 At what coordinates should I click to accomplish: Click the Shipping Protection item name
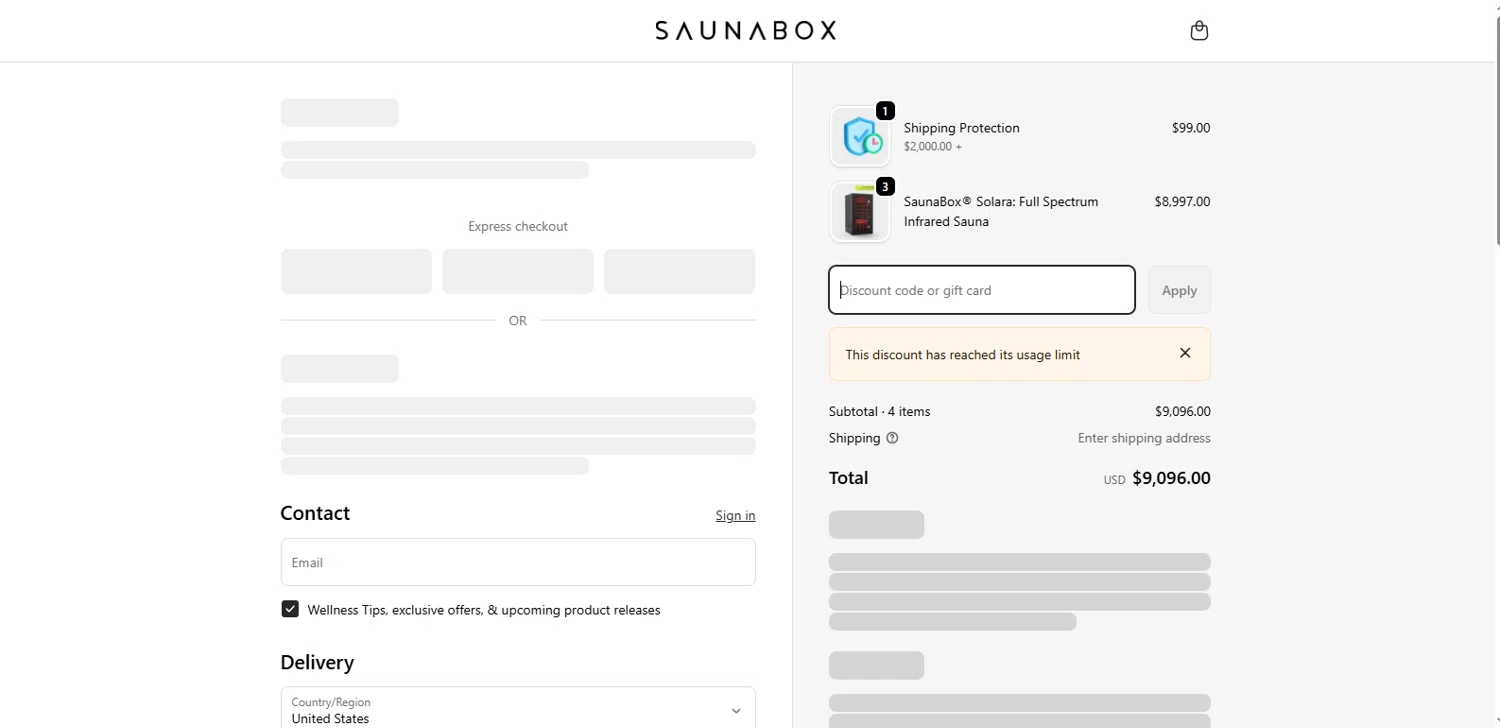[962, 128]
